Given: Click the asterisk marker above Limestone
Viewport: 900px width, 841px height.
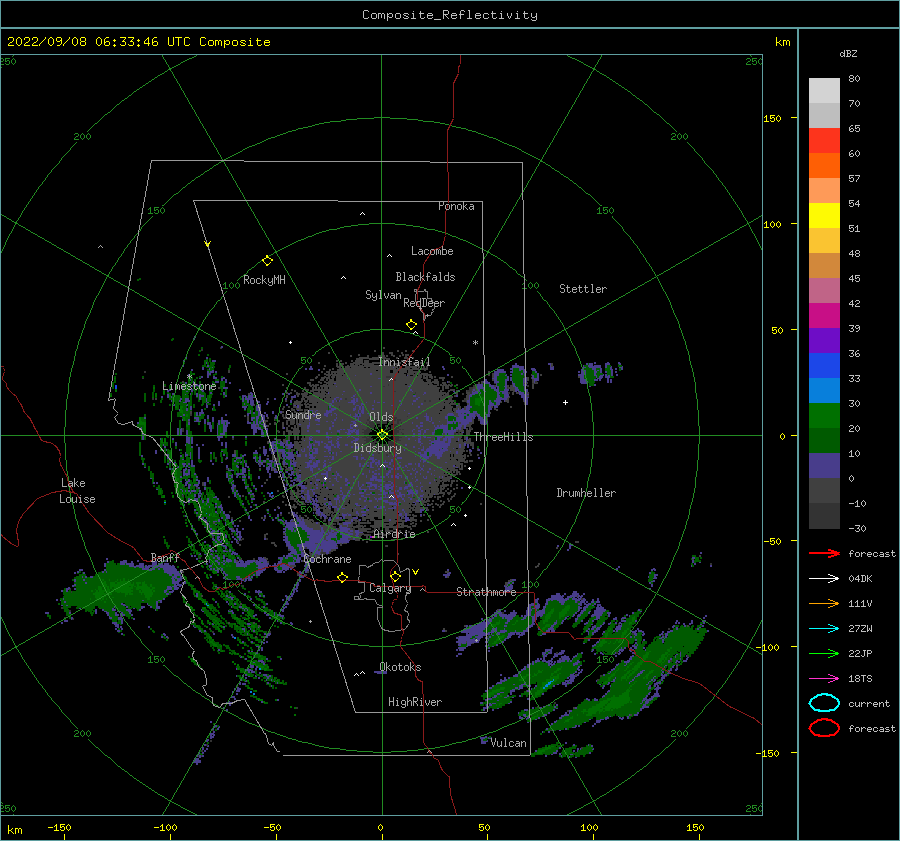Looking at the screenshot, I should [x=189, y=377].
